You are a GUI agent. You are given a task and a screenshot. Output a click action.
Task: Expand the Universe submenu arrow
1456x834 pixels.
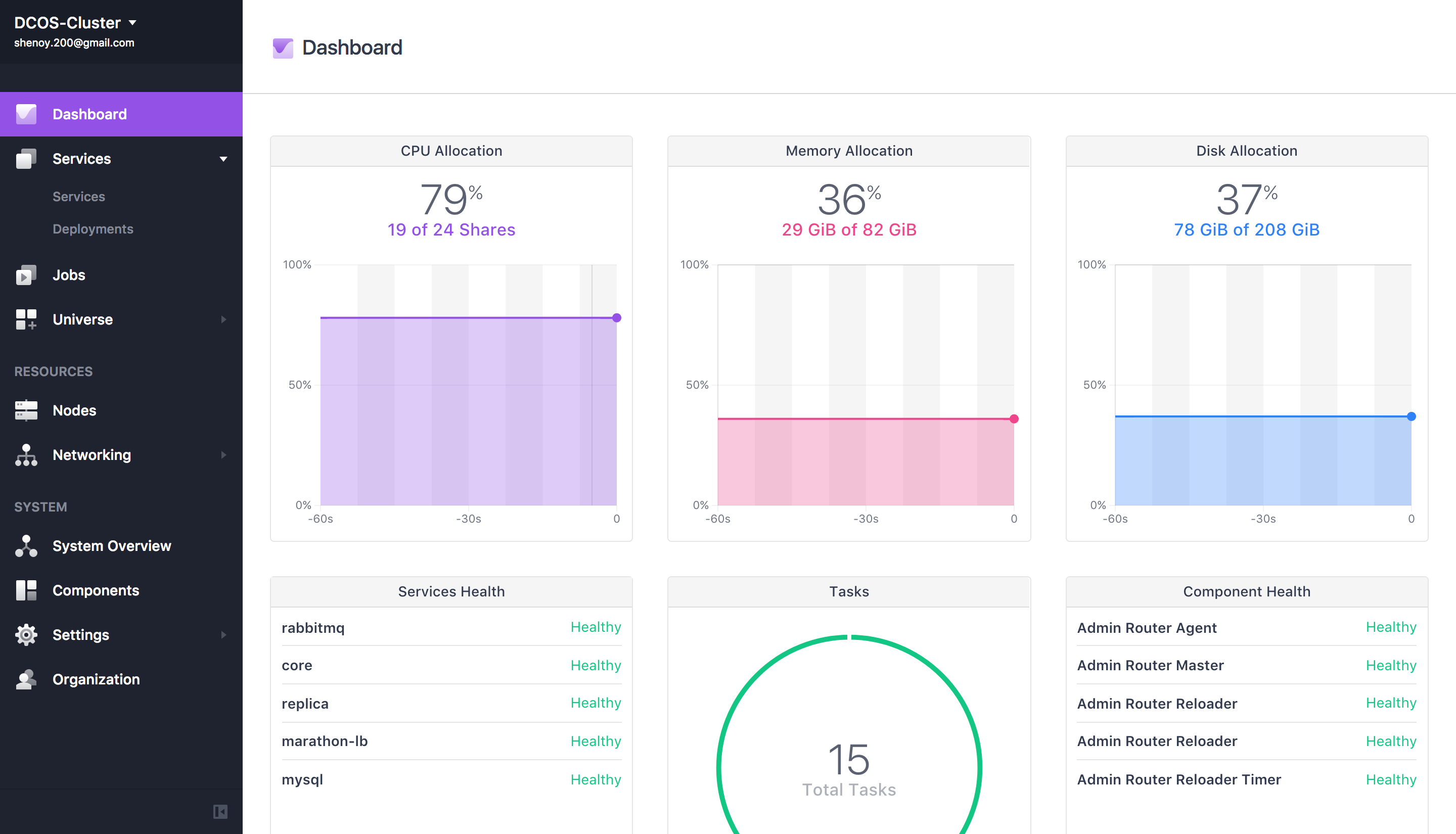223,319
